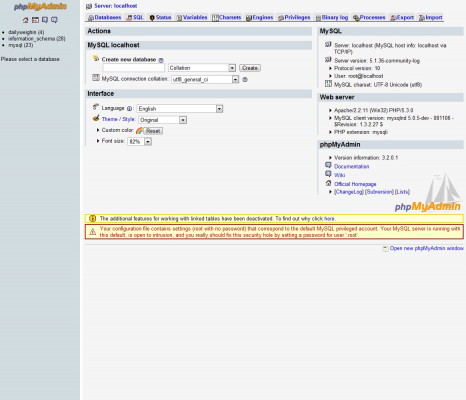Switch to the Databases tab
The height and width of the screenshot is (400, 466).
pyautogui.click(x=104, y=18)
